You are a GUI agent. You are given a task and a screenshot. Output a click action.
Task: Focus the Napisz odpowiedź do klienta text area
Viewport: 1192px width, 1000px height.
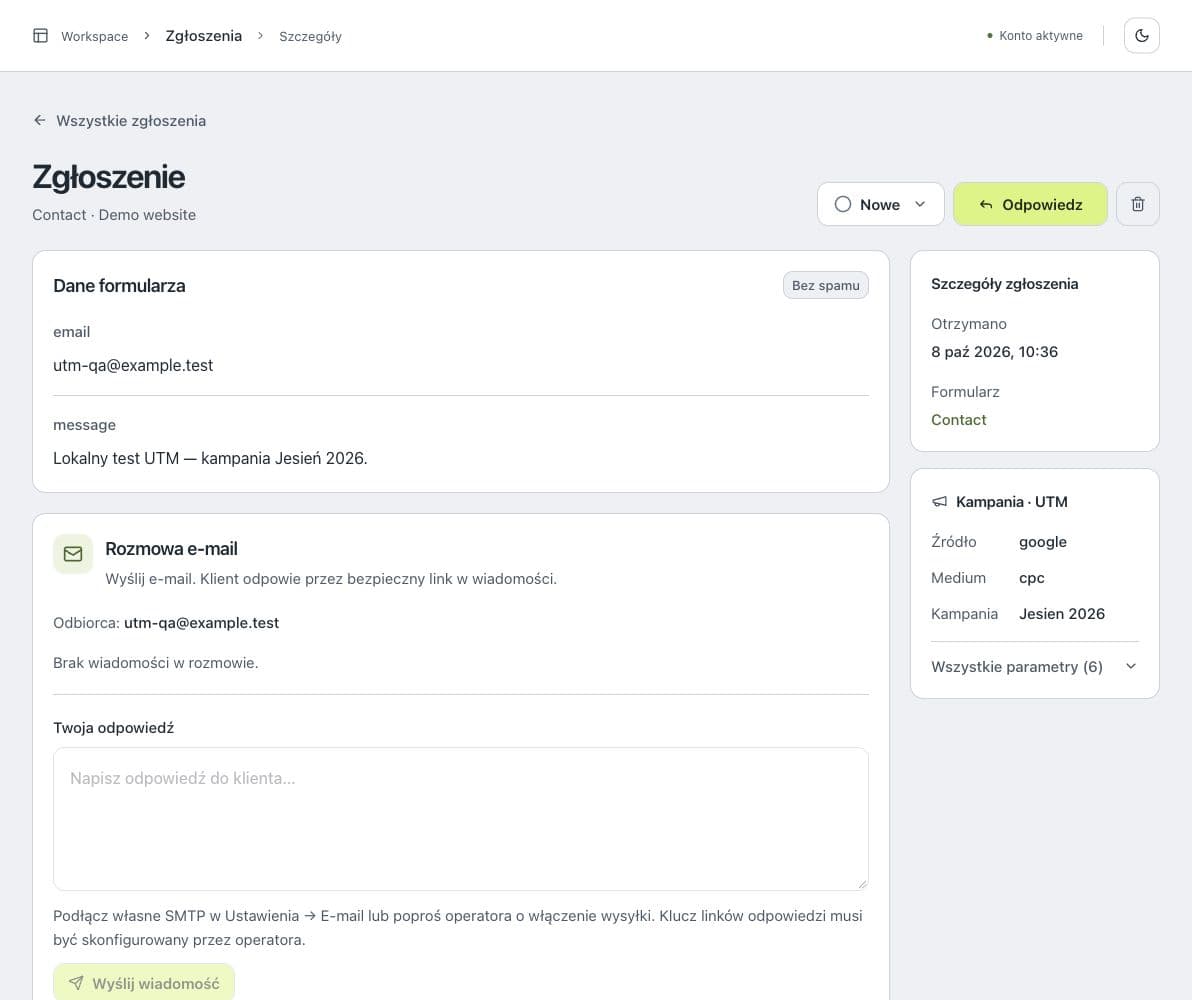461,819
